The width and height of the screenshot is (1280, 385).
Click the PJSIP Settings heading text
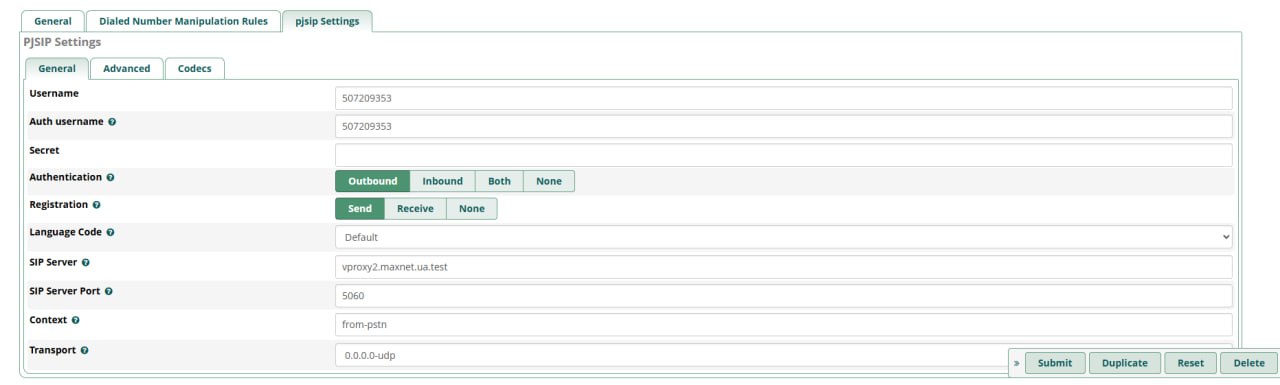(x=62, y=43)
